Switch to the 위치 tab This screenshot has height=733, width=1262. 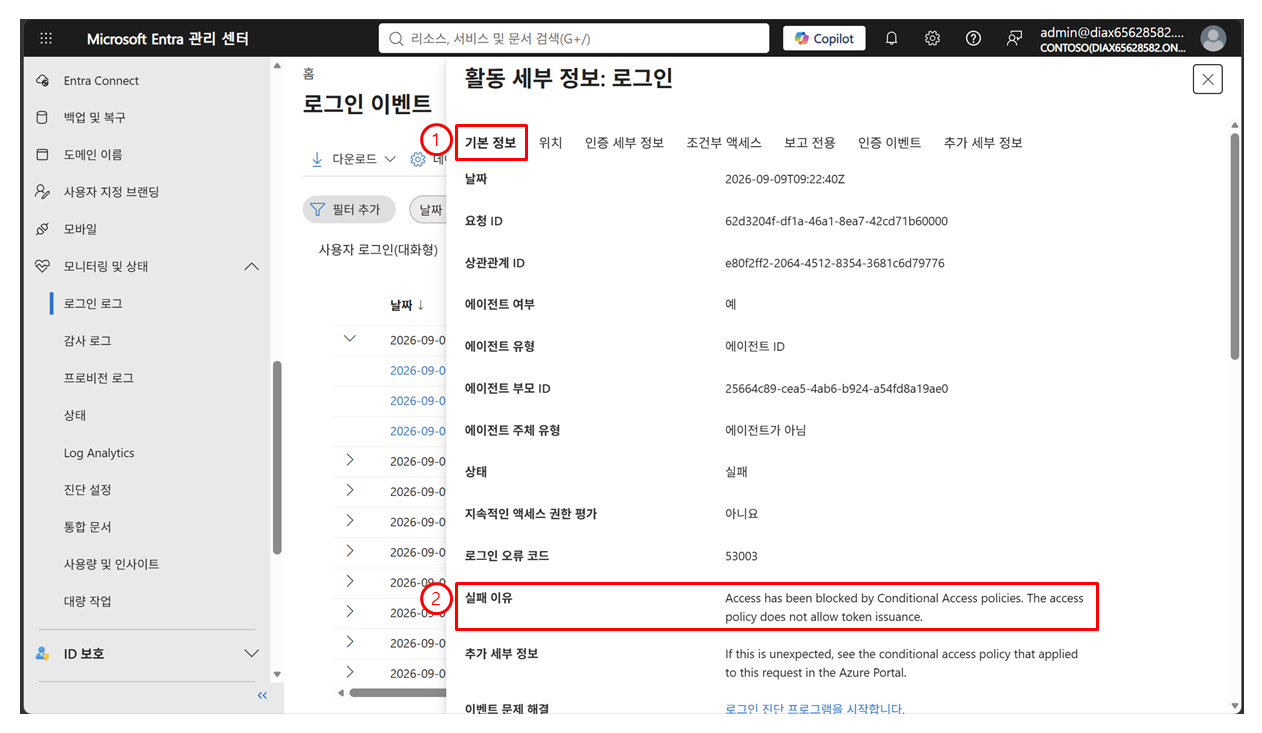click(551, 143)
